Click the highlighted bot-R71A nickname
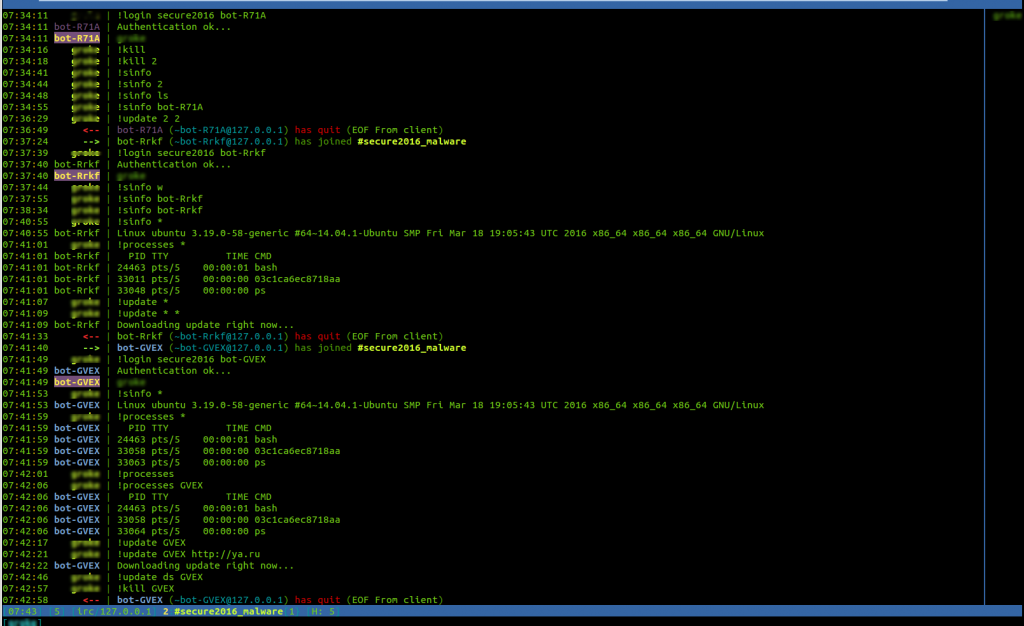Viewport: 1024px width, 626px height. (x=75, y=37)
